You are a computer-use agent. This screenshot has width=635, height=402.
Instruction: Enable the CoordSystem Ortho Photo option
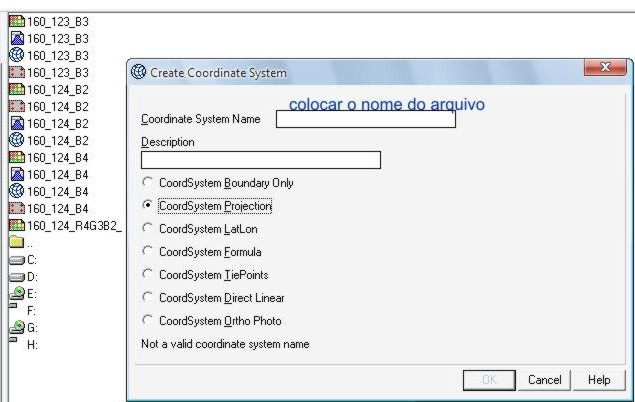tap(149, 321)
